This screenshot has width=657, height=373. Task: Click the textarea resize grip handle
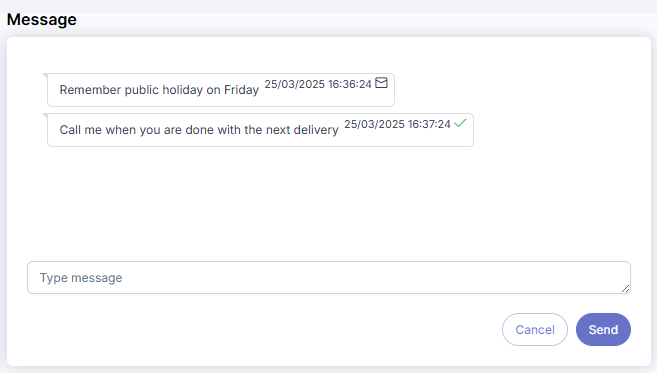[625, 288]
